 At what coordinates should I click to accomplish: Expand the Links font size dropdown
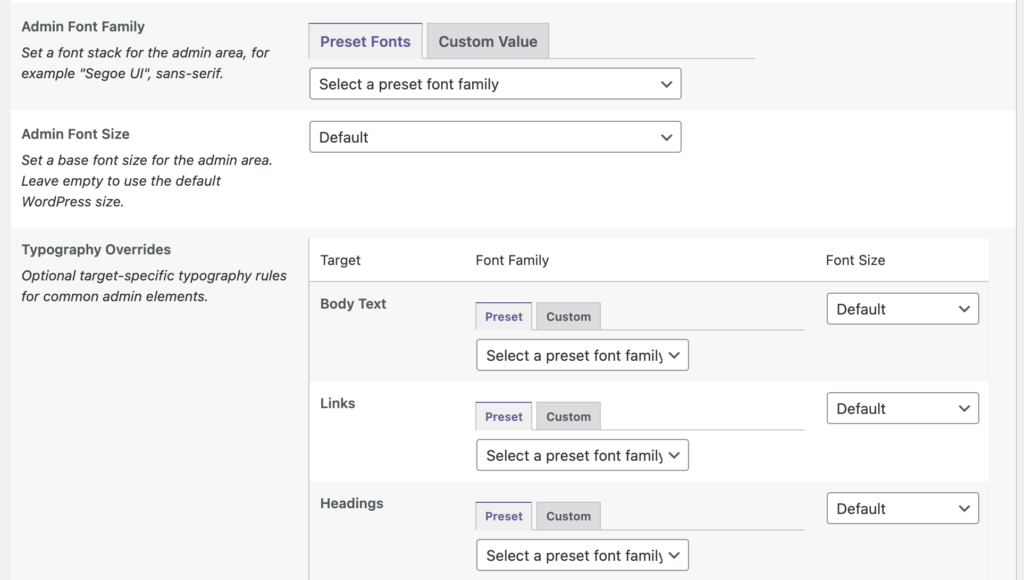click(x=902, y=408)
